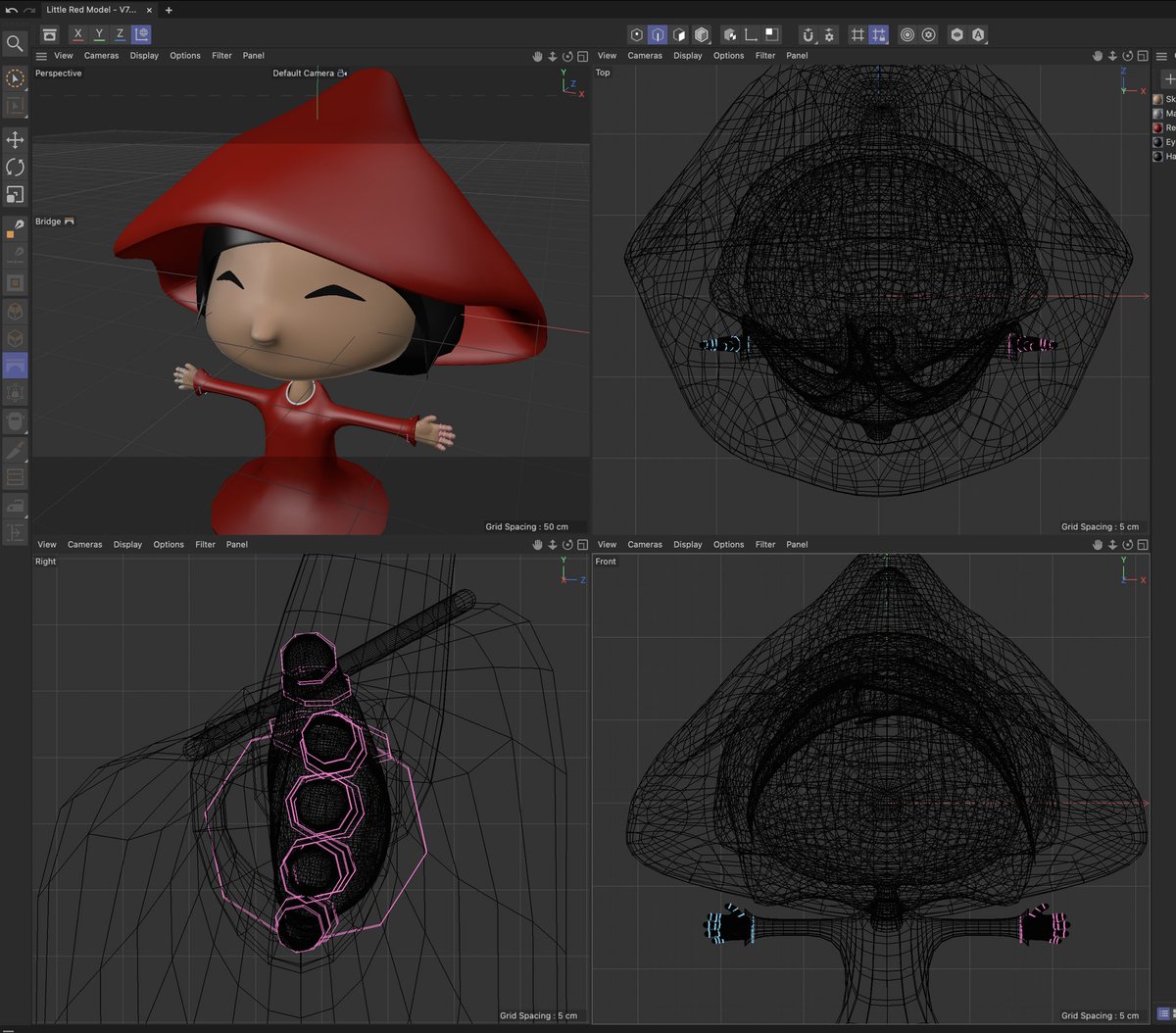This screenshot has height=1033, width=1176.
Task: Click the Bridge tool label in viewport
Action: [48, 221]
